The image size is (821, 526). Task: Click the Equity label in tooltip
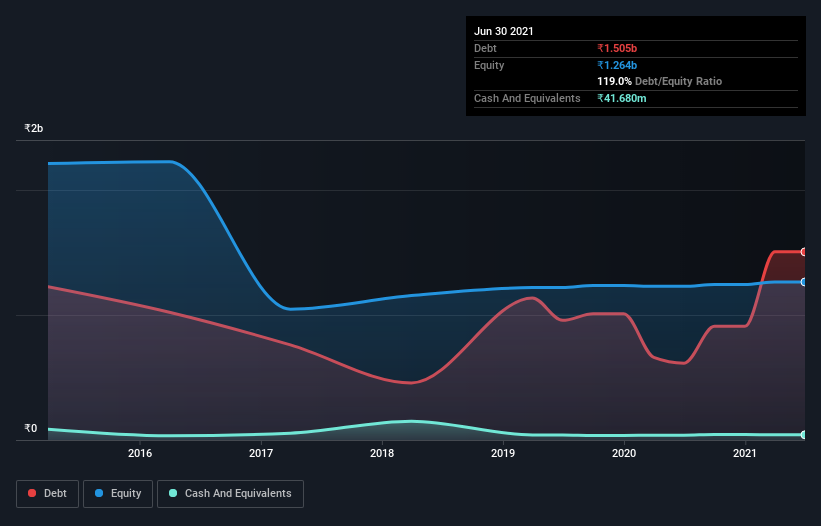click(x=489, y=65)
